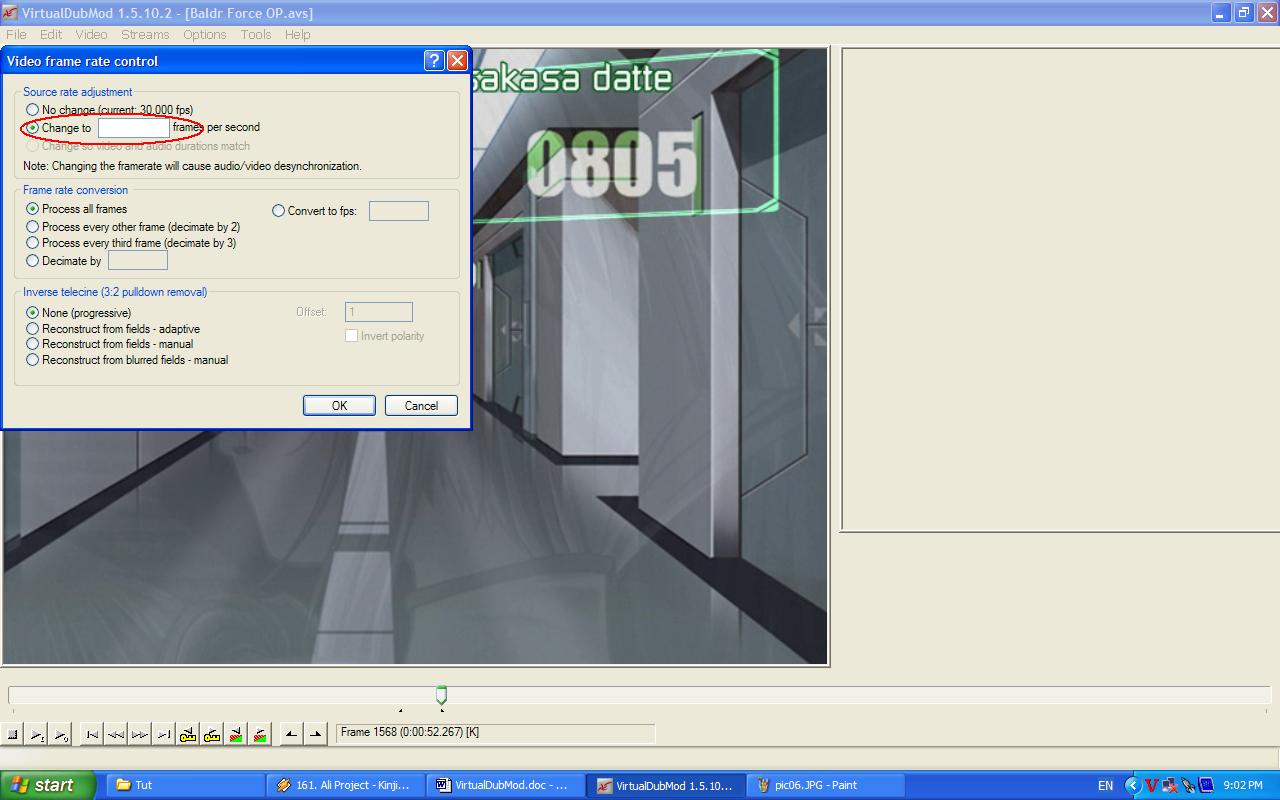Open the Options menu
The width and height of the screenshot is (1280, 800).
point(204,34)
